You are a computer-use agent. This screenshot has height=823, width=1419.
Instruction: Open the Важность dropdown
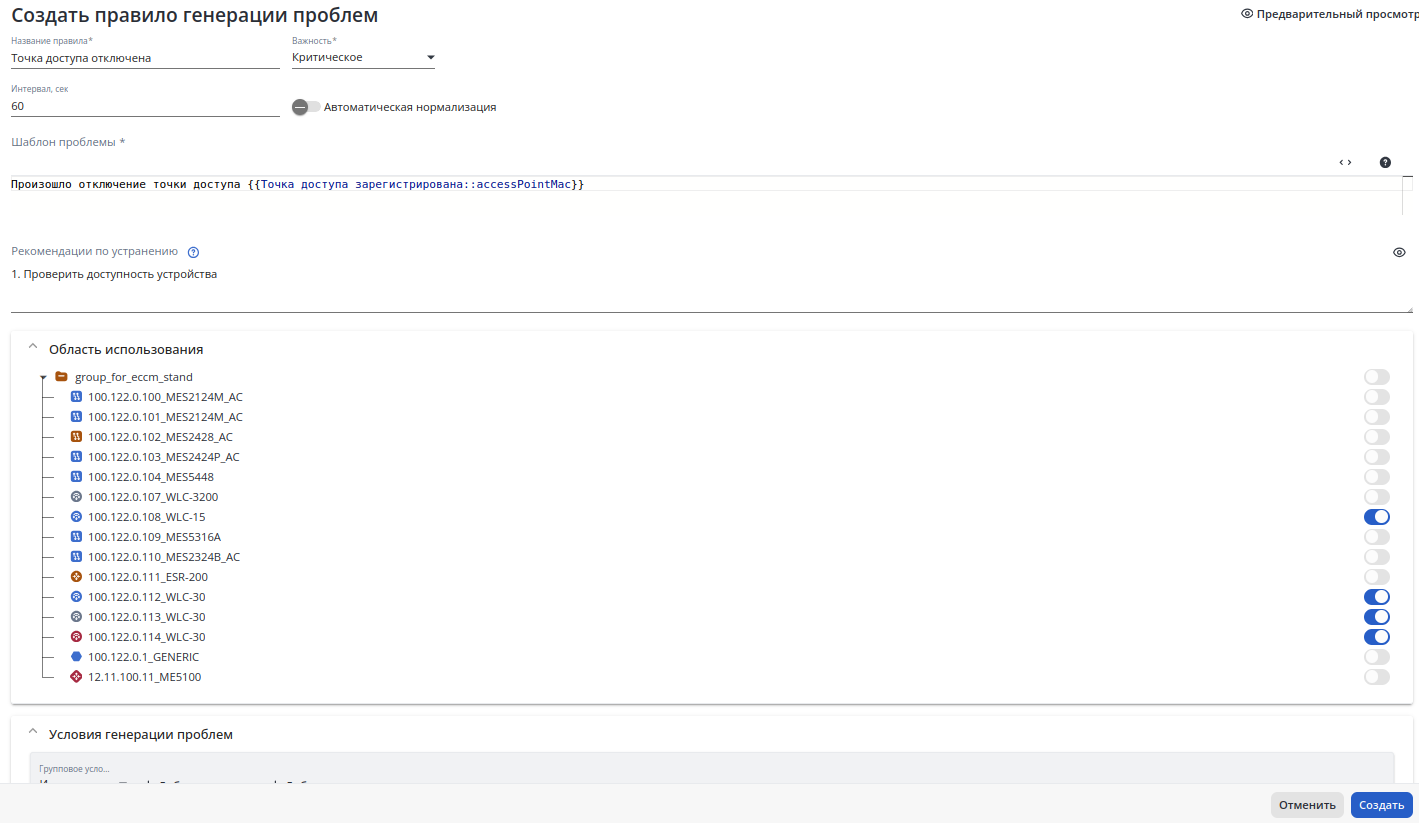point(363,58)
